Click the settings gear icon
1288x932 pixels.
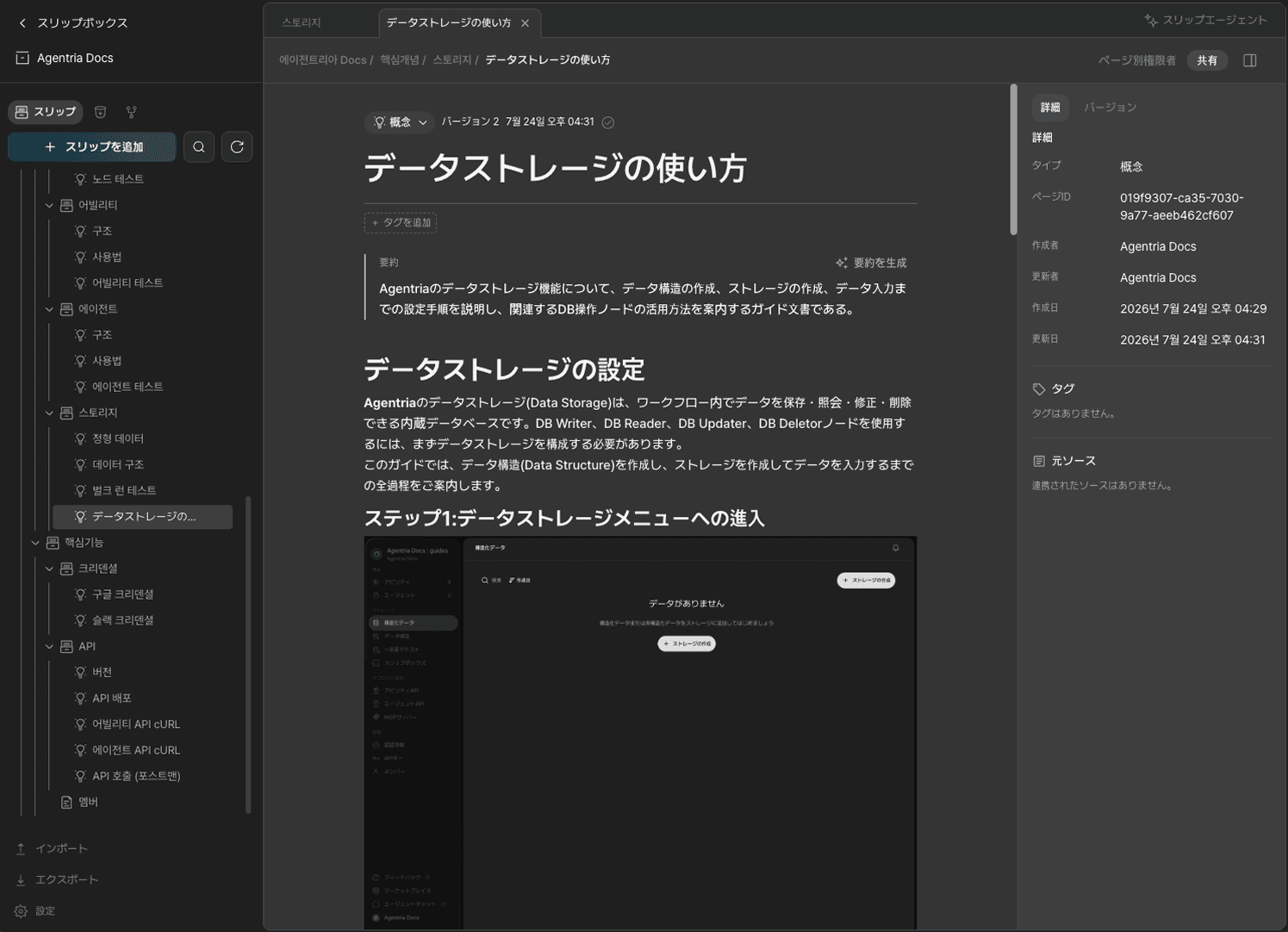(x=21, y=911)
